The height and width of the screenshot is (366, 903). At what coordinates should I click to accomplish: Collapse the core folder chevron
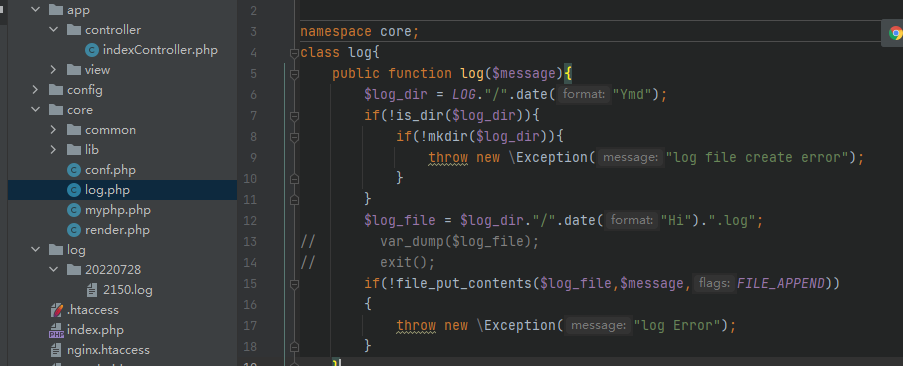[x=36, y=110]
